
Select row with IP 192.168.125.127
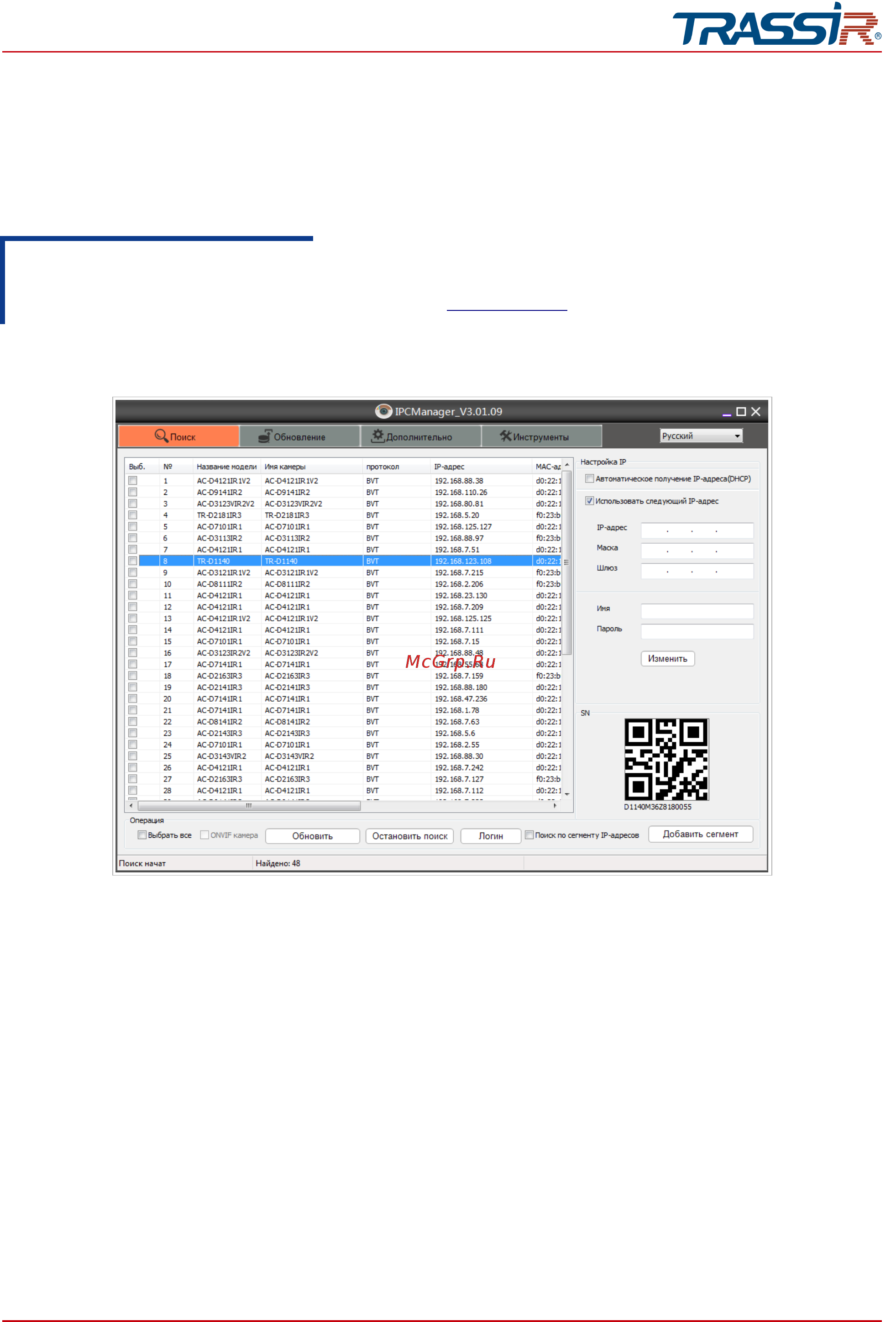pos(343,527)
